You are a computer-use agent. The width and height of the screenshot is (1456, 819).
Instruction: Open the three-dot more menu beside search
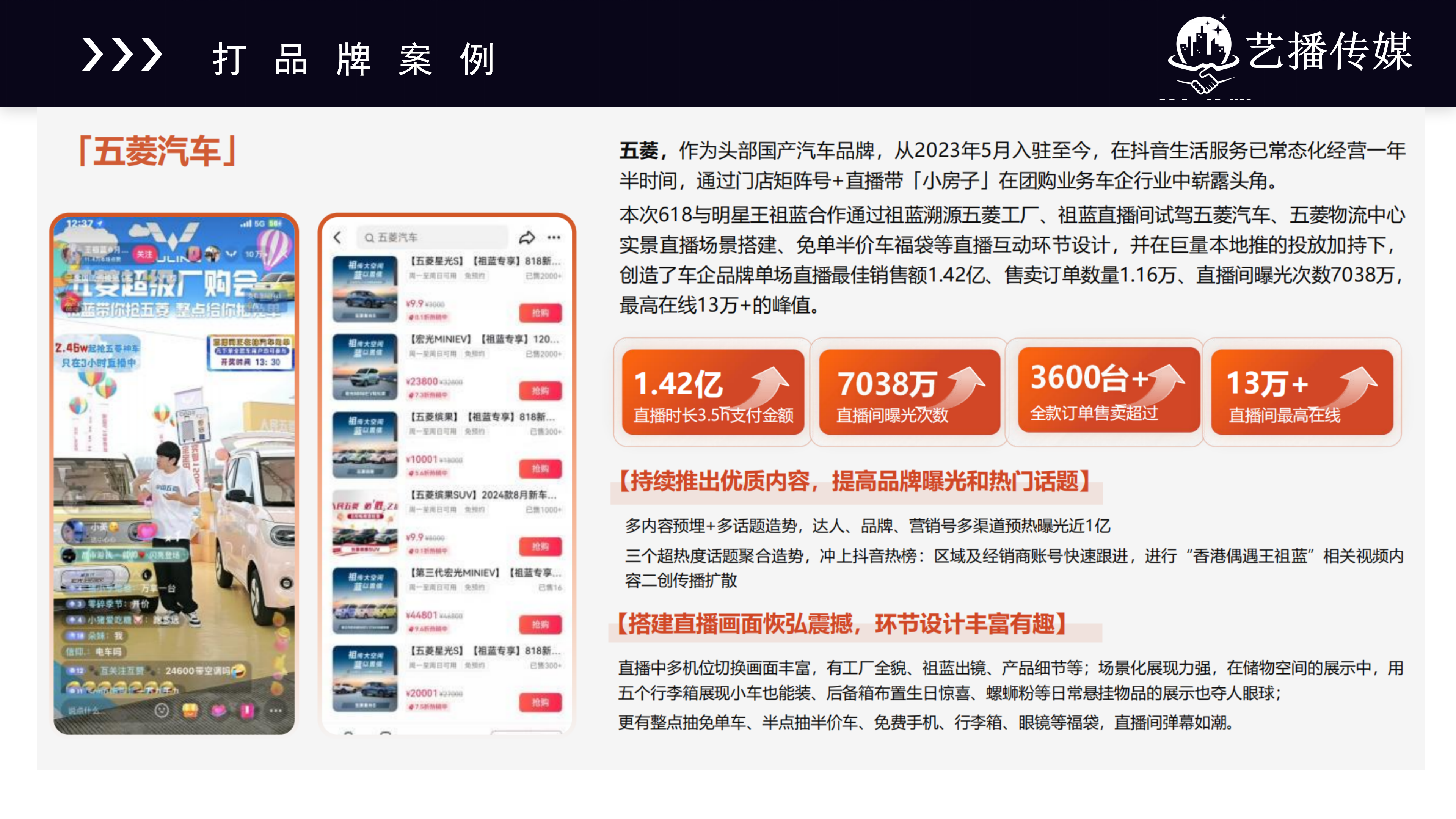click(x=554, y=237)
